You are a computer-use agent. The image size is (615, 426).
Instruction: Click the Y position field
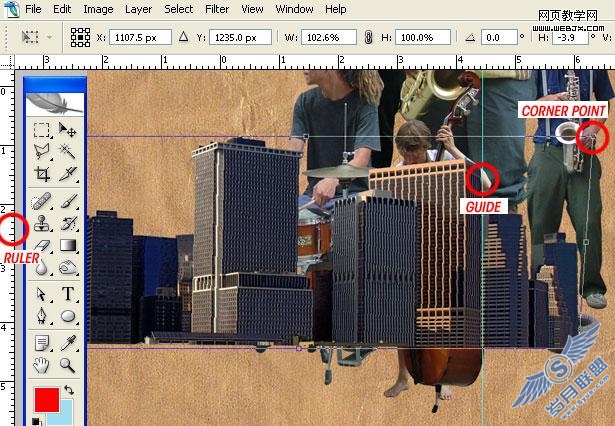pos(240,38)
